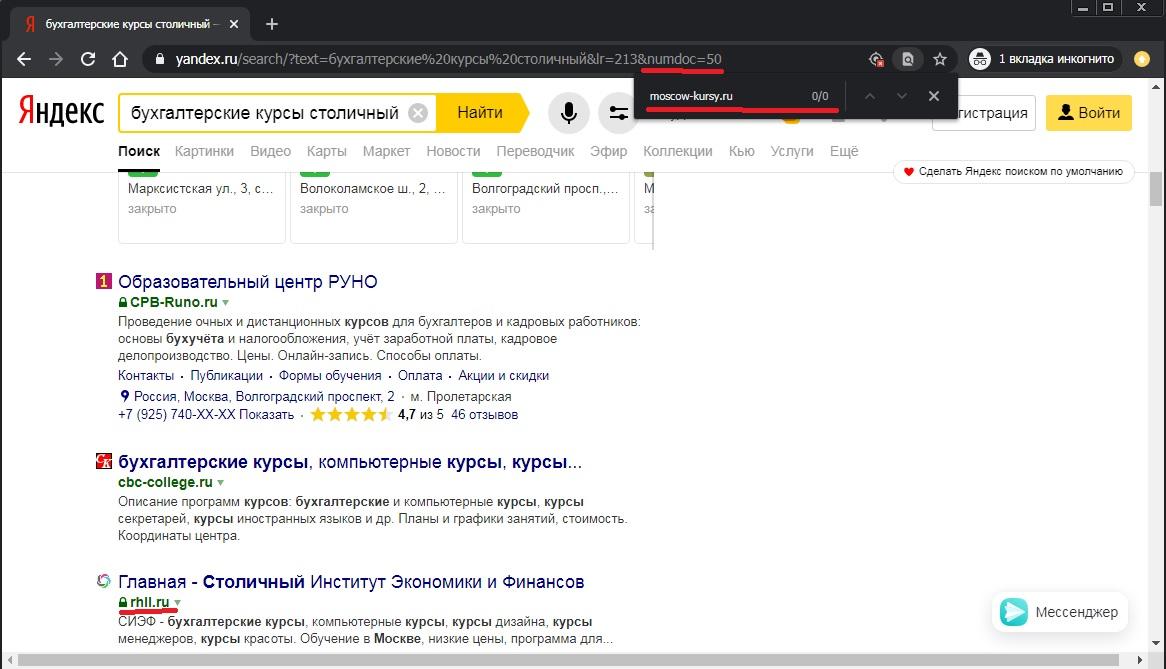Open the Волгоградский просп. map card
The width and height of the screenshot is (1166, 669).
(546, 207)
